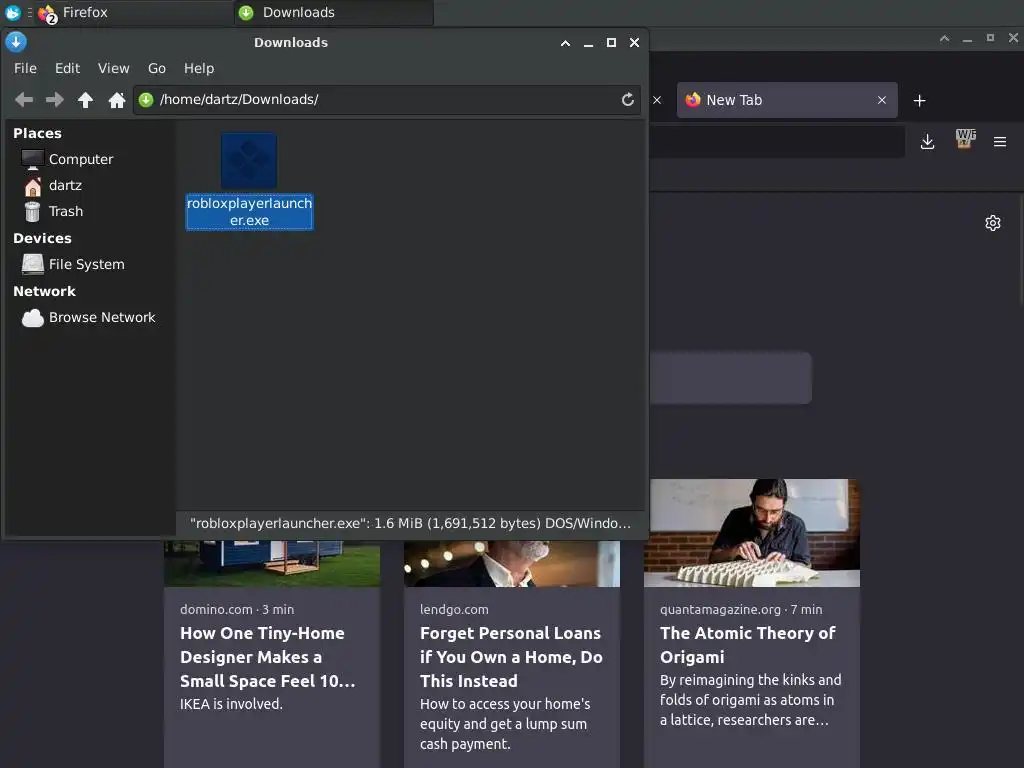Open the Help menu
1024x768 pixels.
(199, 68)
